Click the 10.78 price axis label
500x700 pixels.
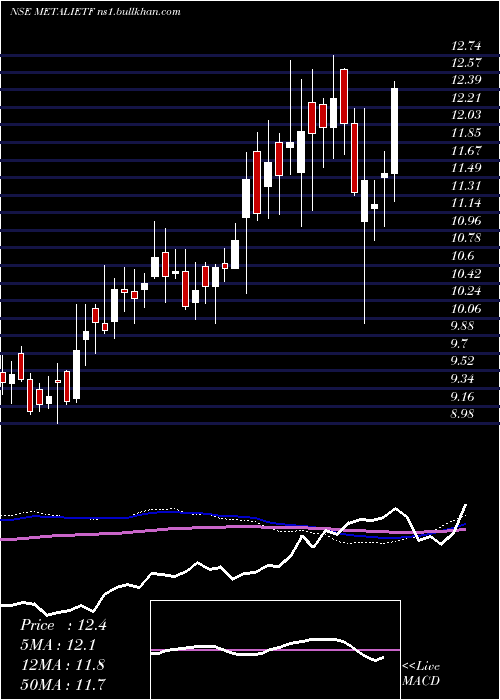tap(466, 238)
